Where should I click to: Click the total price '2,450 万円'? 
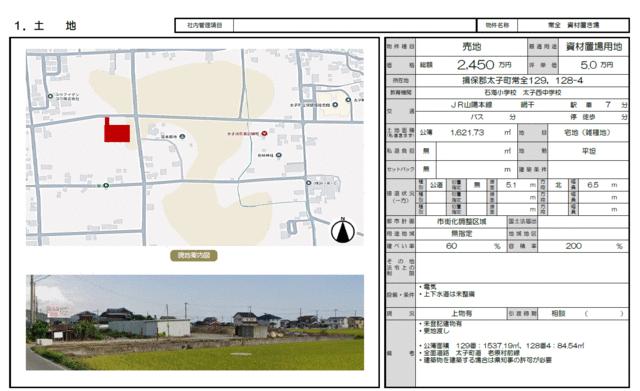(484, 64)
